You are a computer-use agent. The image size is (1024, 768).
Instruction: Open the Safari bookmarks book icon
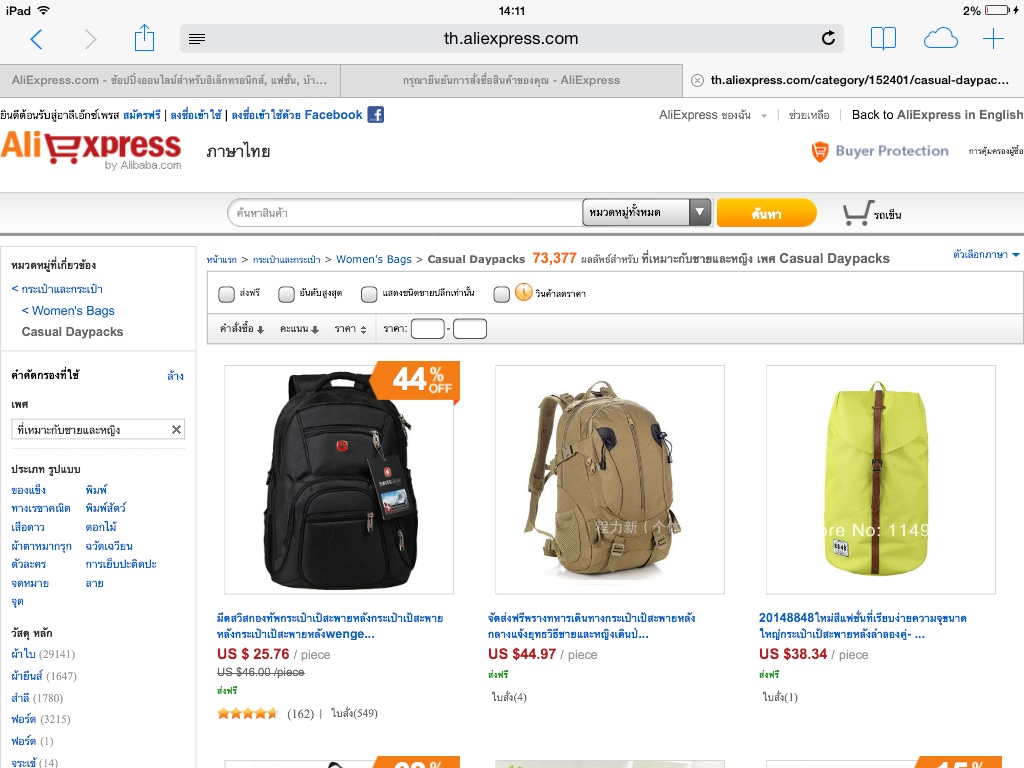[x=883, y=39]
